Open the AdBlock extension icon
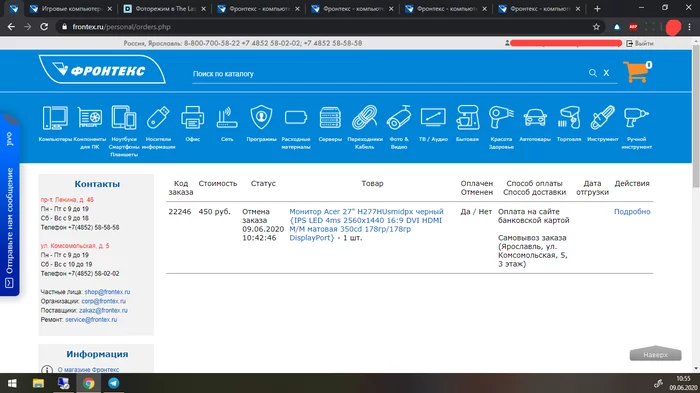700x393 pixels. click(633, 27)
